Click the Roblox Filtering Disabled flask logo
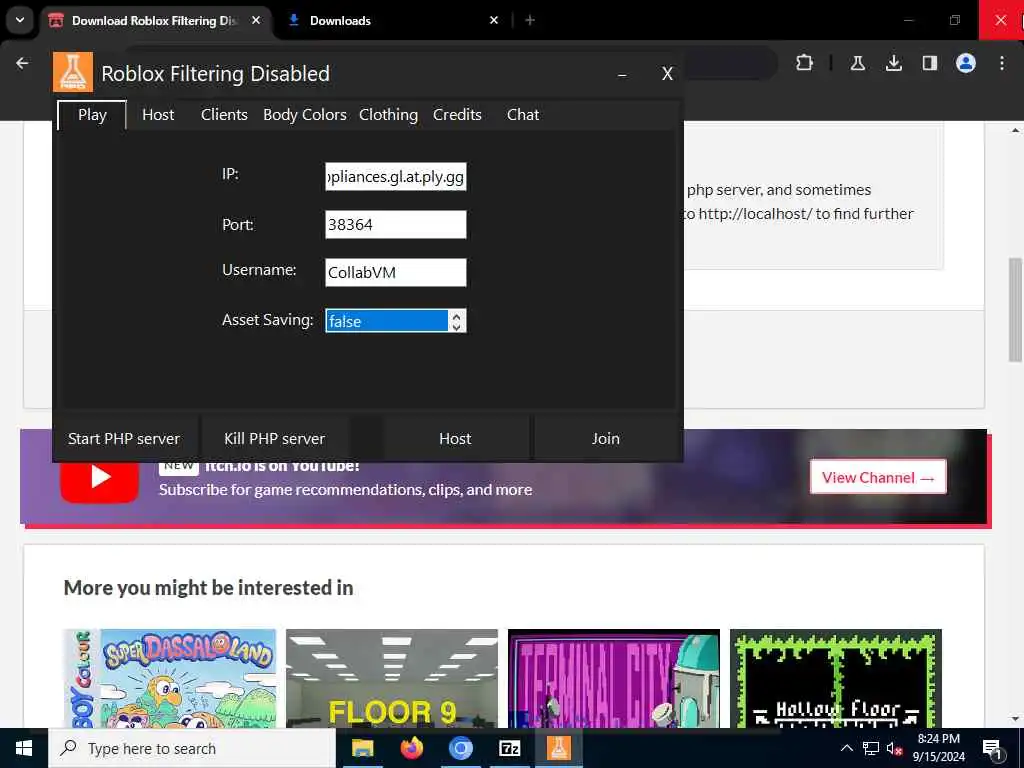The height and width of the screenshot is (768, 1024). (x=73, y=72)
